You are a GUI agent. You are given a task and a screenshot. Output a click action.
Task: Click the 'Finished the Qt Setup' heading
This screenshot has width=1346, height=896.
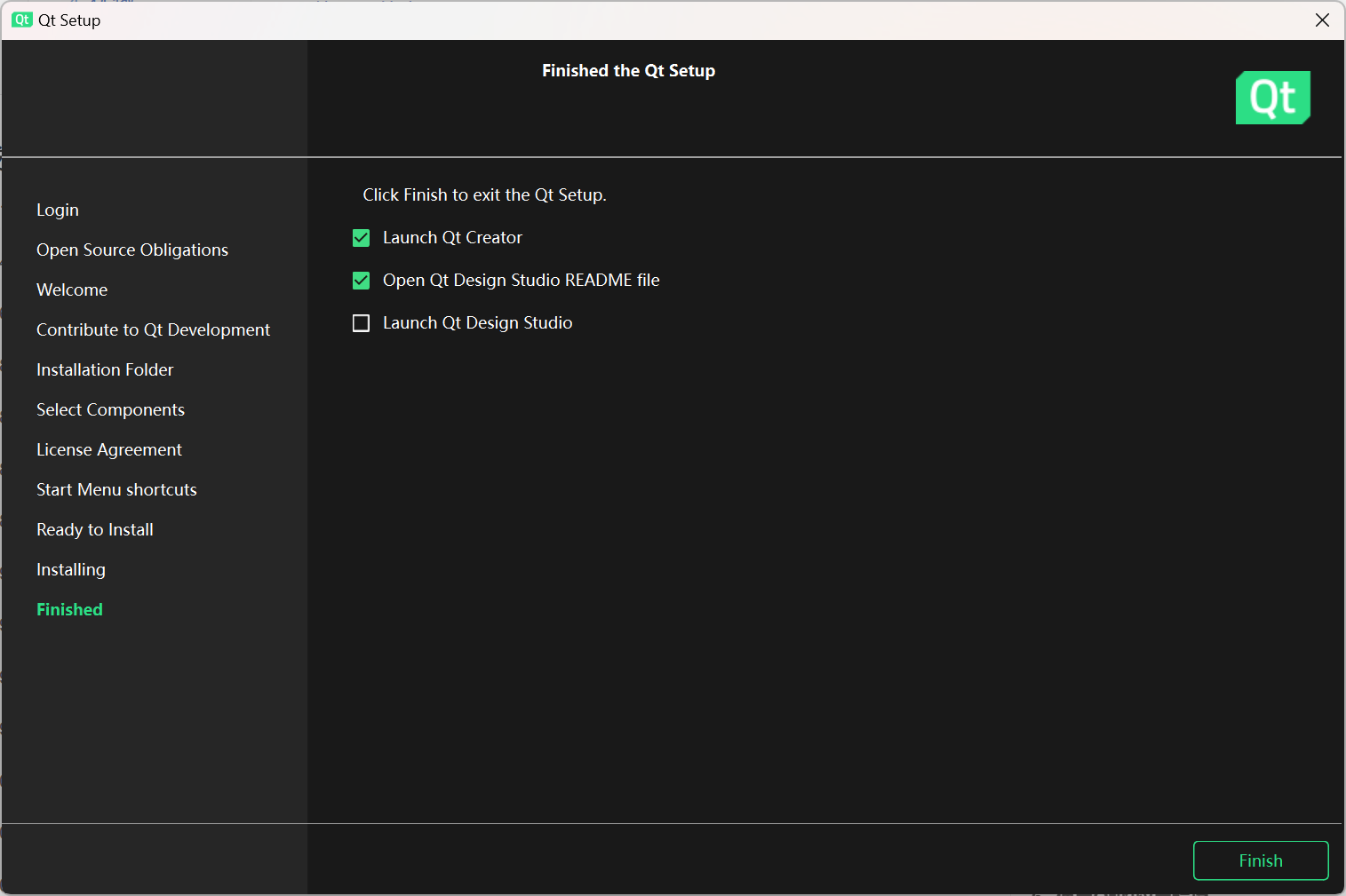(628, 70)
